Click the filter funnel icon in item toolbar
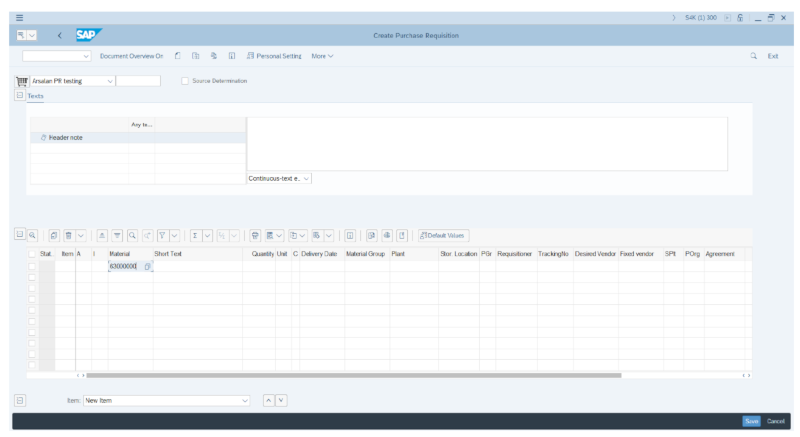 pos(162,235)
